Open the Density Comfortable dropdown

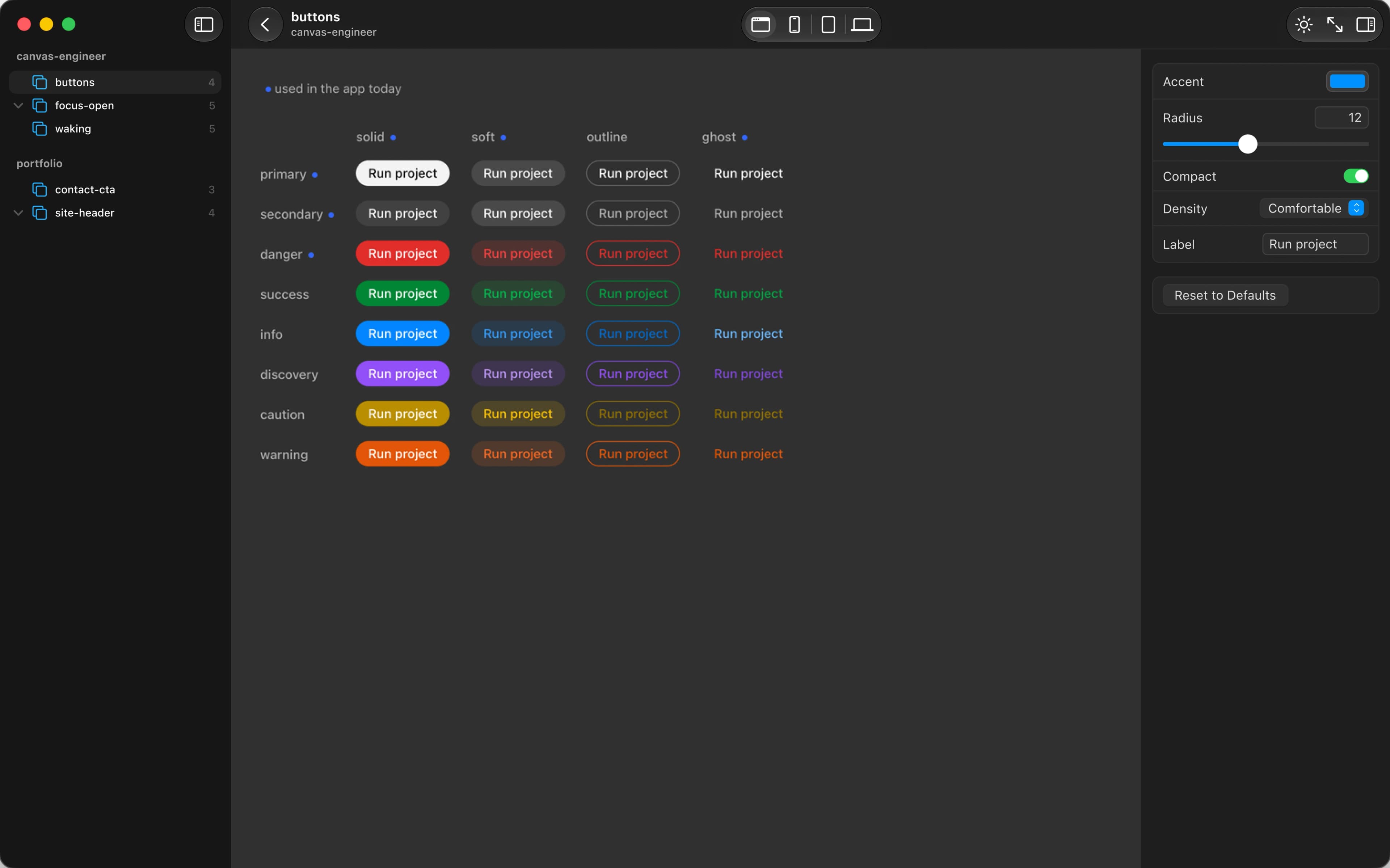click(x=1314, y=208)
